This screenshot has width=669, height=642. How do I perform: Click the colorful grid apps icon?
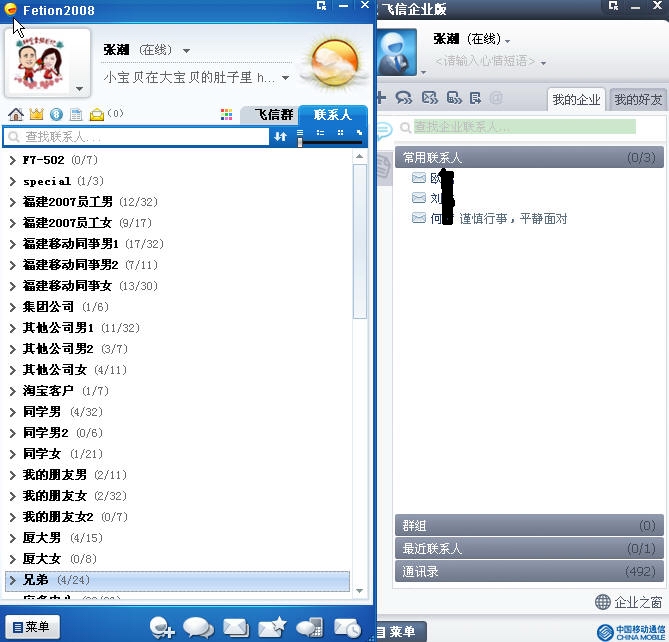click(227, 114)
